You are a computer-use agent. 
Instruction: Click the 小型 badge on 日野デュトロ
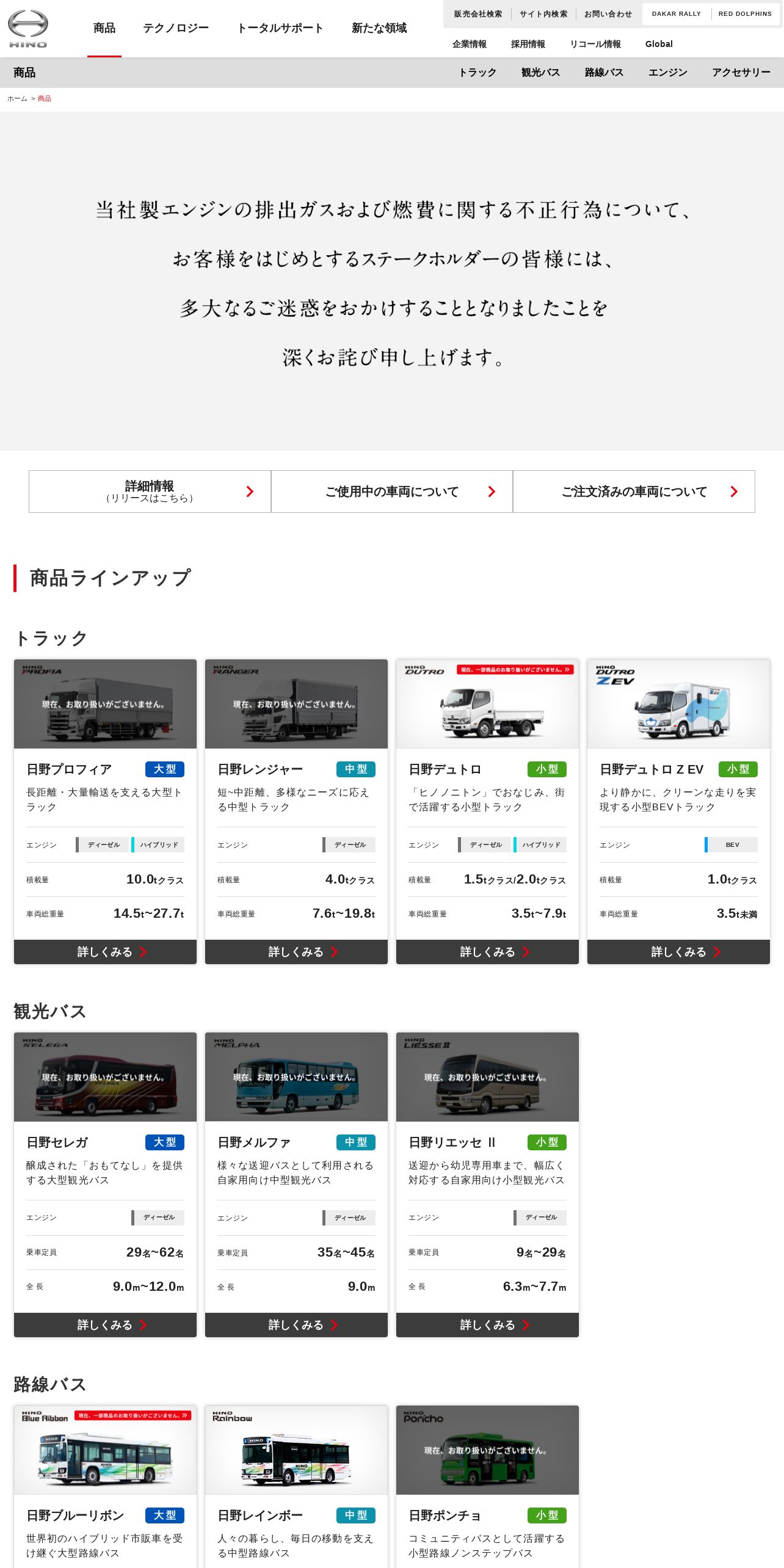[x=547, y=769]
